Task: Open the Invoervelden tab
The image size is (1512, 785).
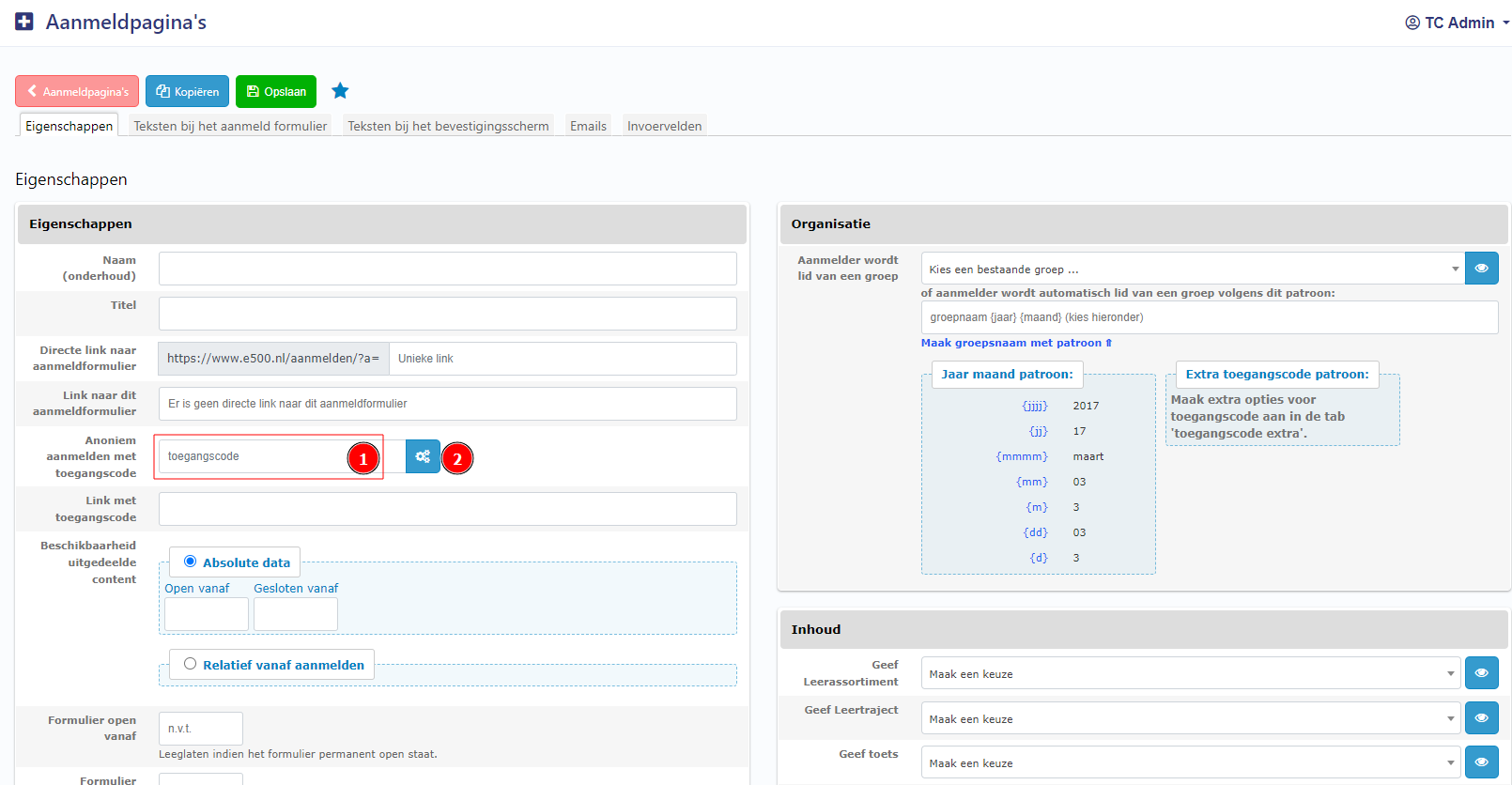Action: coord(664,126)
